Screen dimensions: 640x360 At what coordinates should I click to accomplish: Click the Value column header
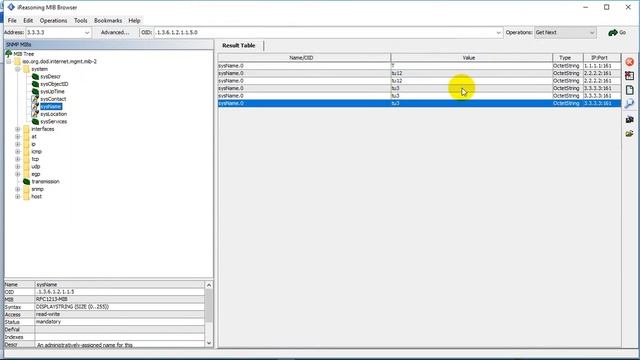[x=471, y=58]
